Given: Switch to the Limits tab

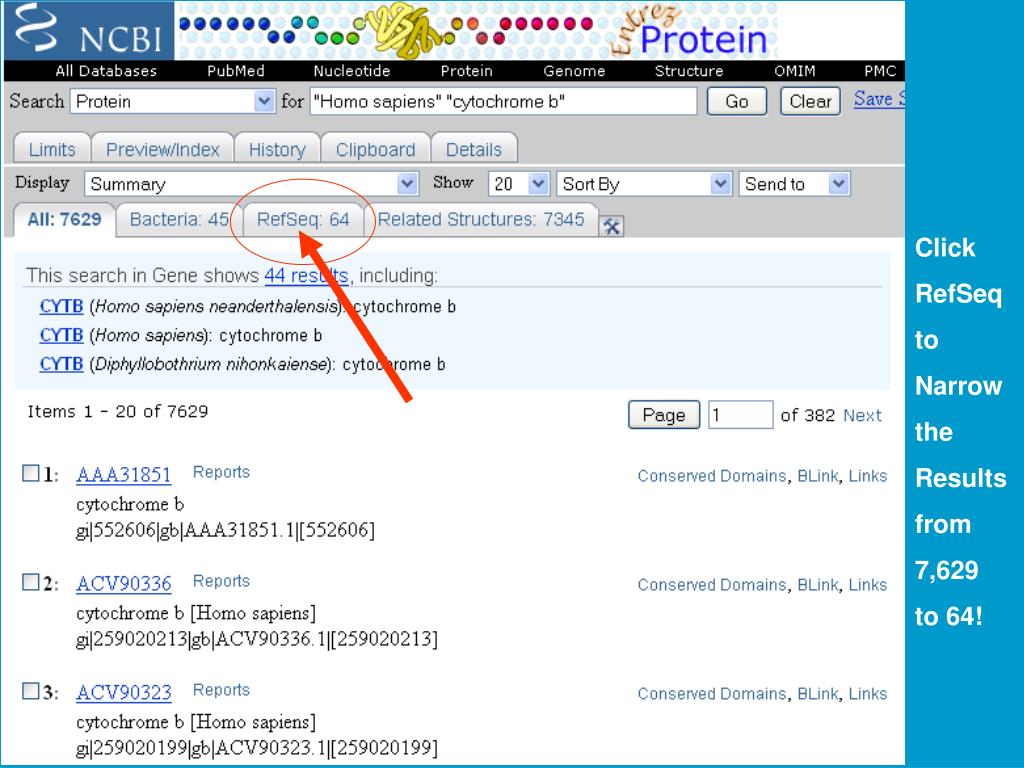Looking at the screenshot, I should [52, 150].
